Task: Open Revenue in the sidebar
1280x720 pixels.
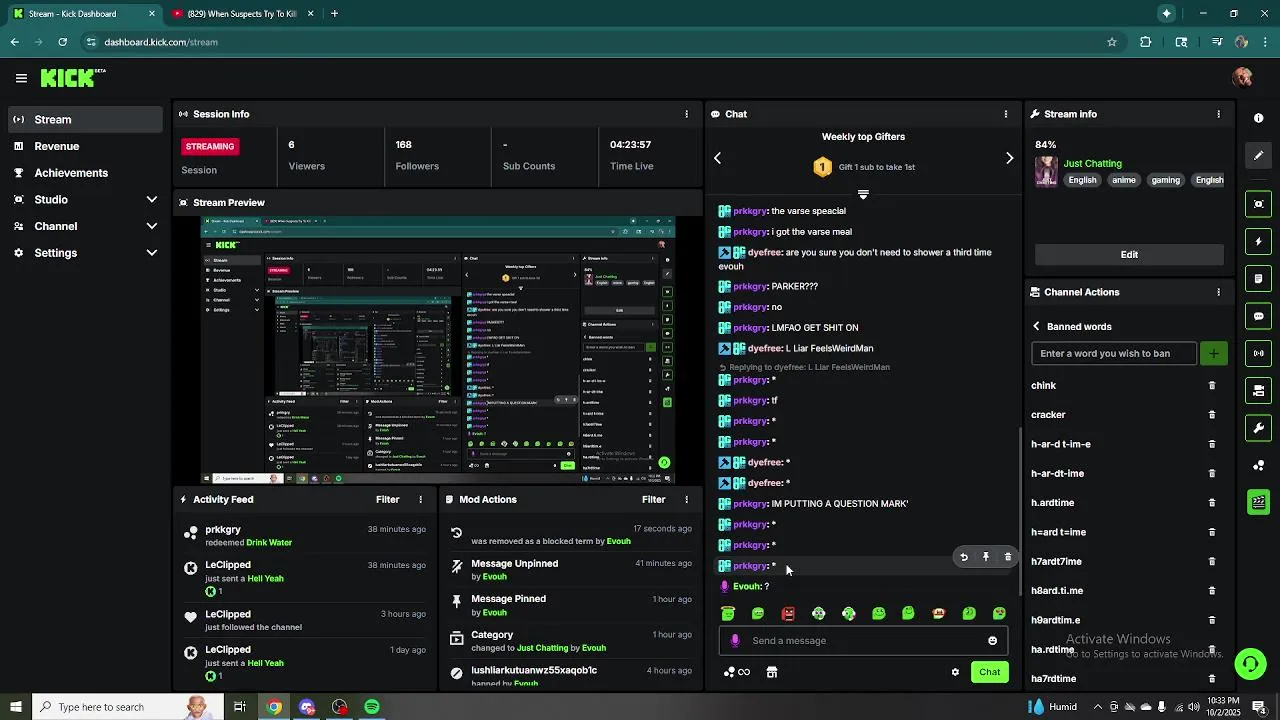Action: point(84,146)
